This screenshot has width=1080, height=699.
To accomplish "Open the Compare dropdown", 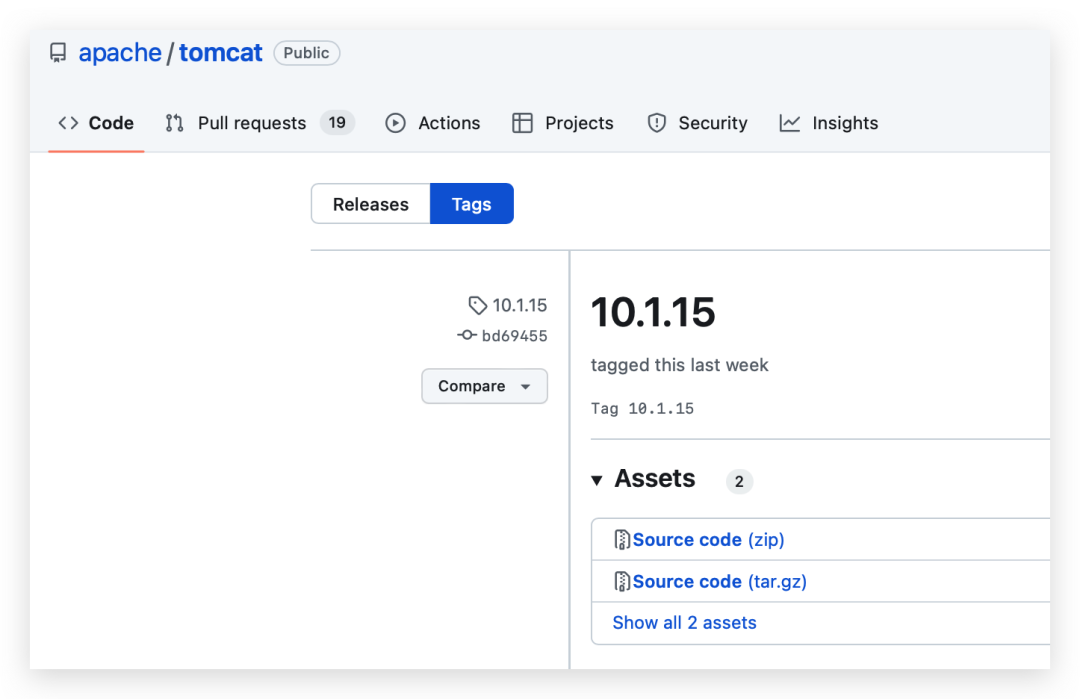I will pyautogui.click(x=484, y=386).
